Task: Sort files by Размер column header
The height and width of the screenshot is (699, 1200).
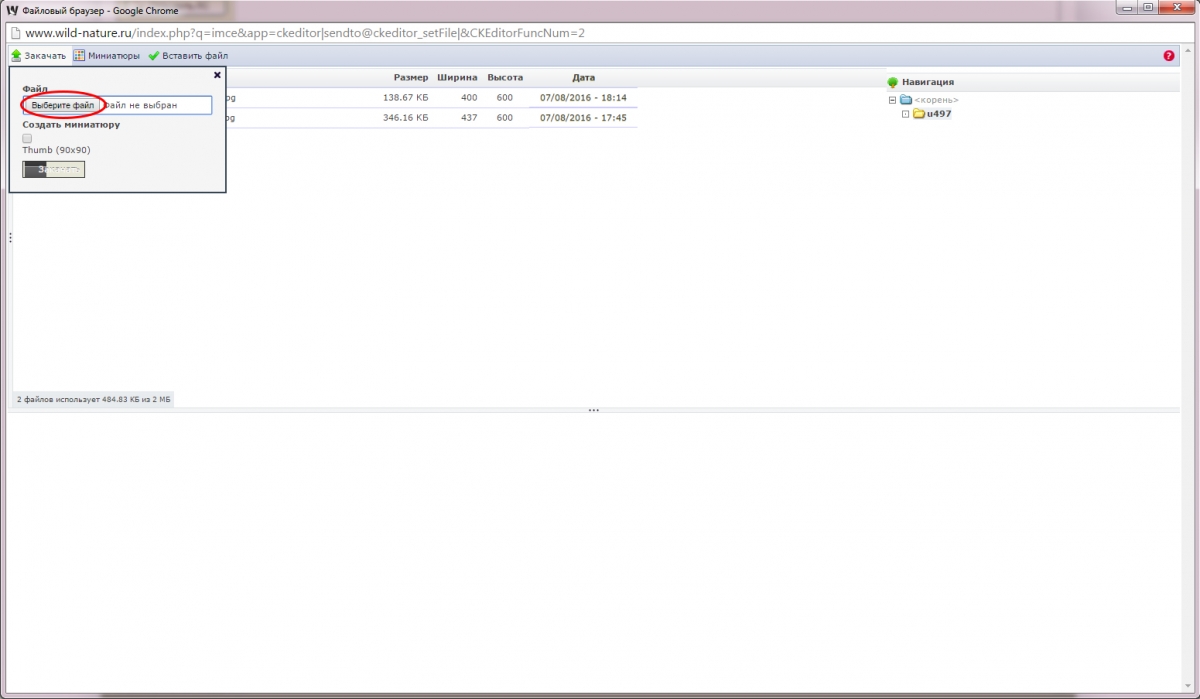Action: tap(410, 78)
